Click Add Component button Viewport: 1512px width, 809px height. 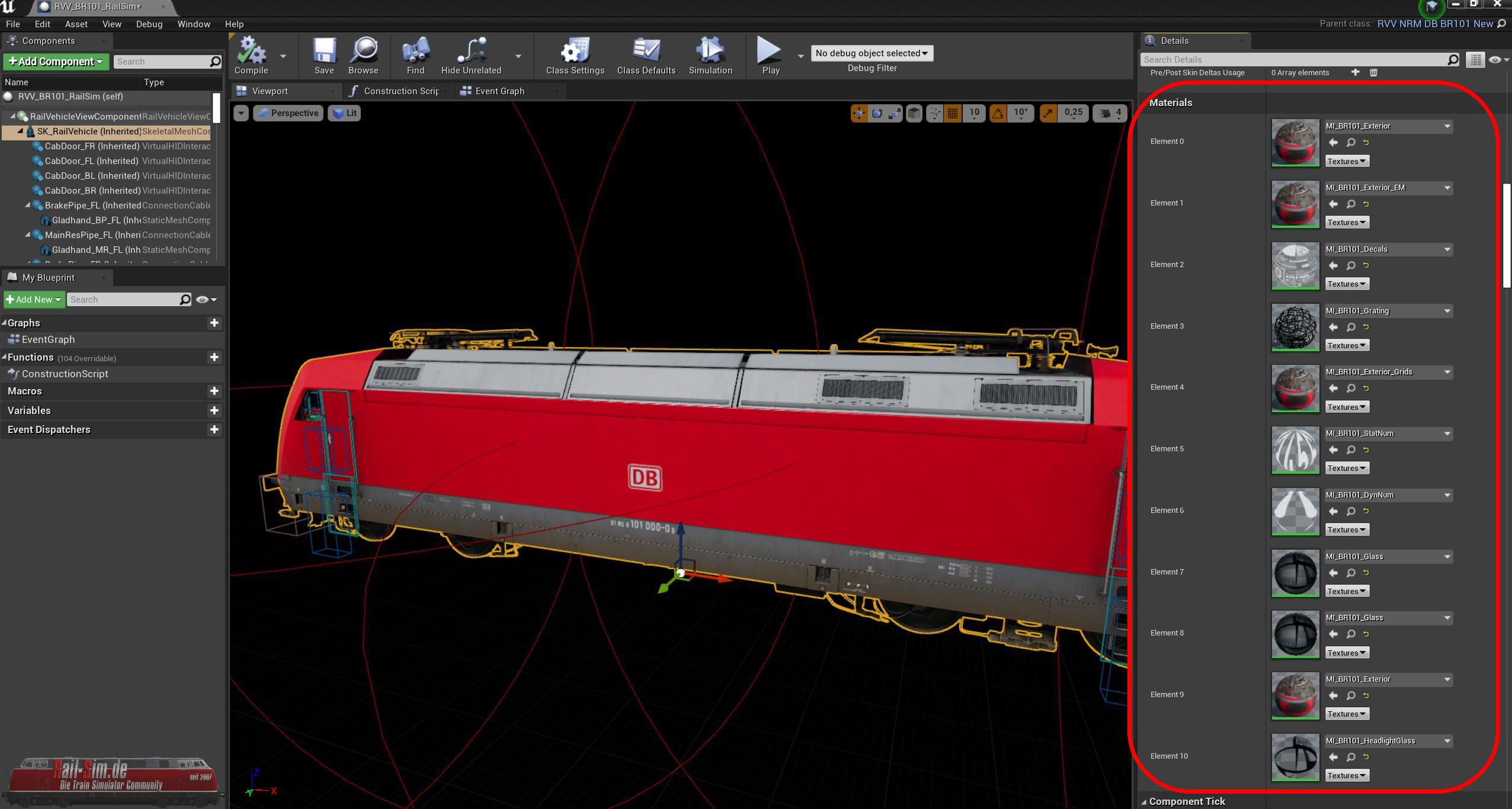(x=56, y=62)
